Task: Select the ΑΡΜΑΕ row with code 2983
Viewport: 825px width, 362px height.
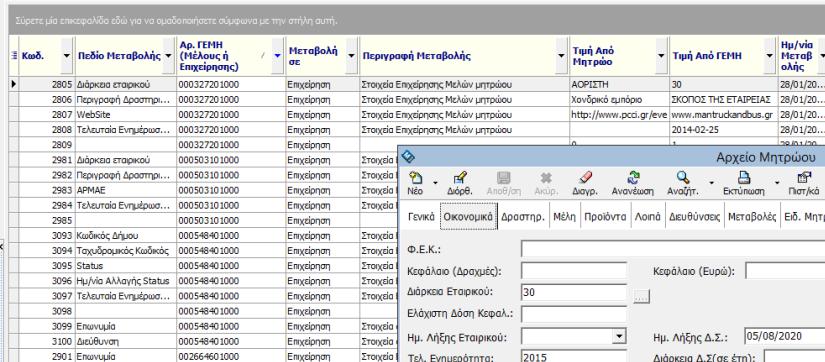Action: tap(203, 190)
